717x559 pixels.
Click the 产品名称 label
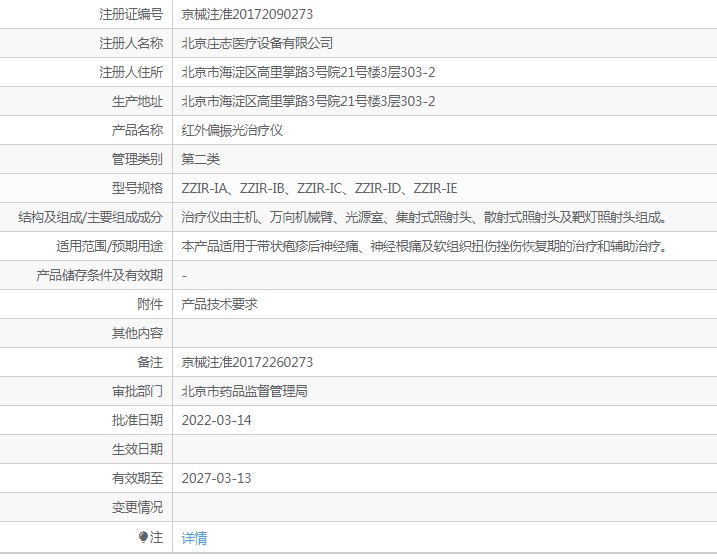tap(138, 130)
